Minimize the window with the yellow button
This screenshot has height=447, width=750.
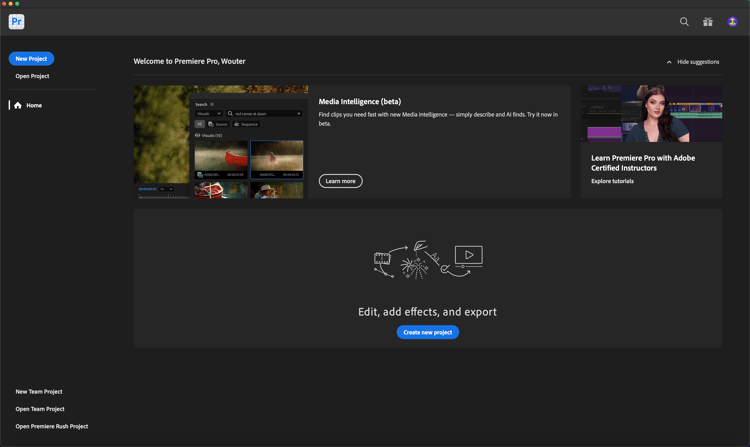[11, 3]
